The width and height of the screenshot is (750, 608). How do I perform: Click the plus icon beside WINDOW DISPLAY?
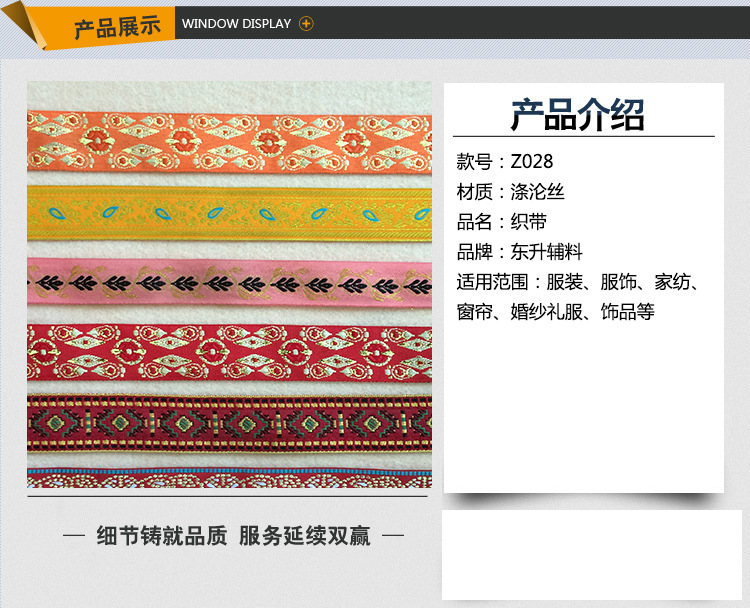(306, 23)
